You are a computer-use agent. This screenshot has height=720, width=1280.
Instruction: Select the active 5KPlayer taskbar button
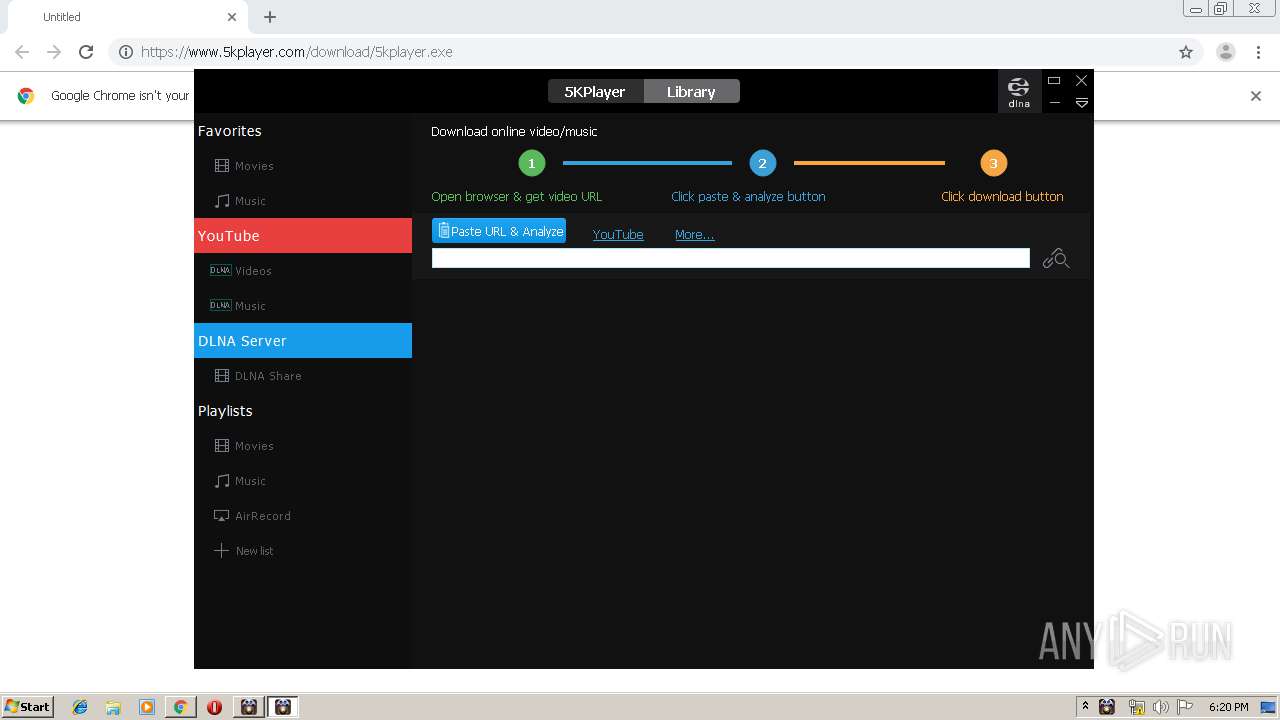[x=283, y=707]
